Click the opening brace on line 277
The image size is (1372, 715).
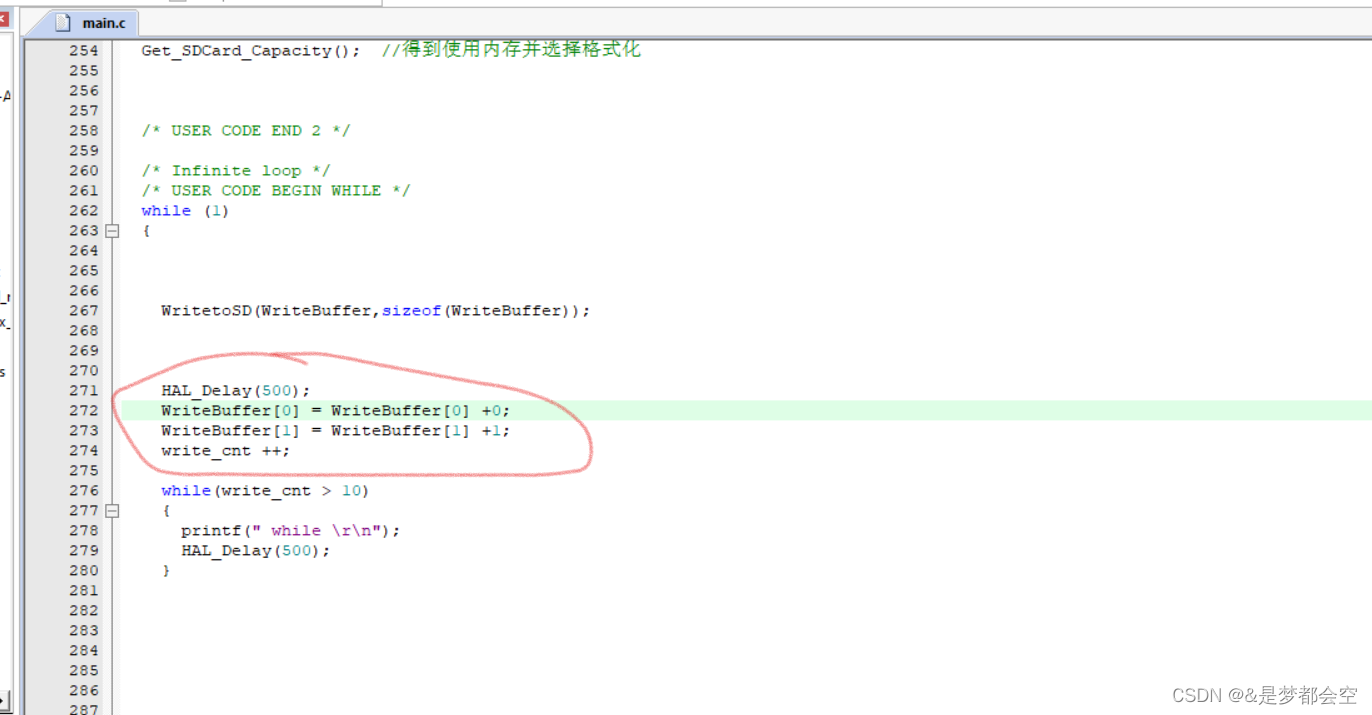[x=166, y=511]
